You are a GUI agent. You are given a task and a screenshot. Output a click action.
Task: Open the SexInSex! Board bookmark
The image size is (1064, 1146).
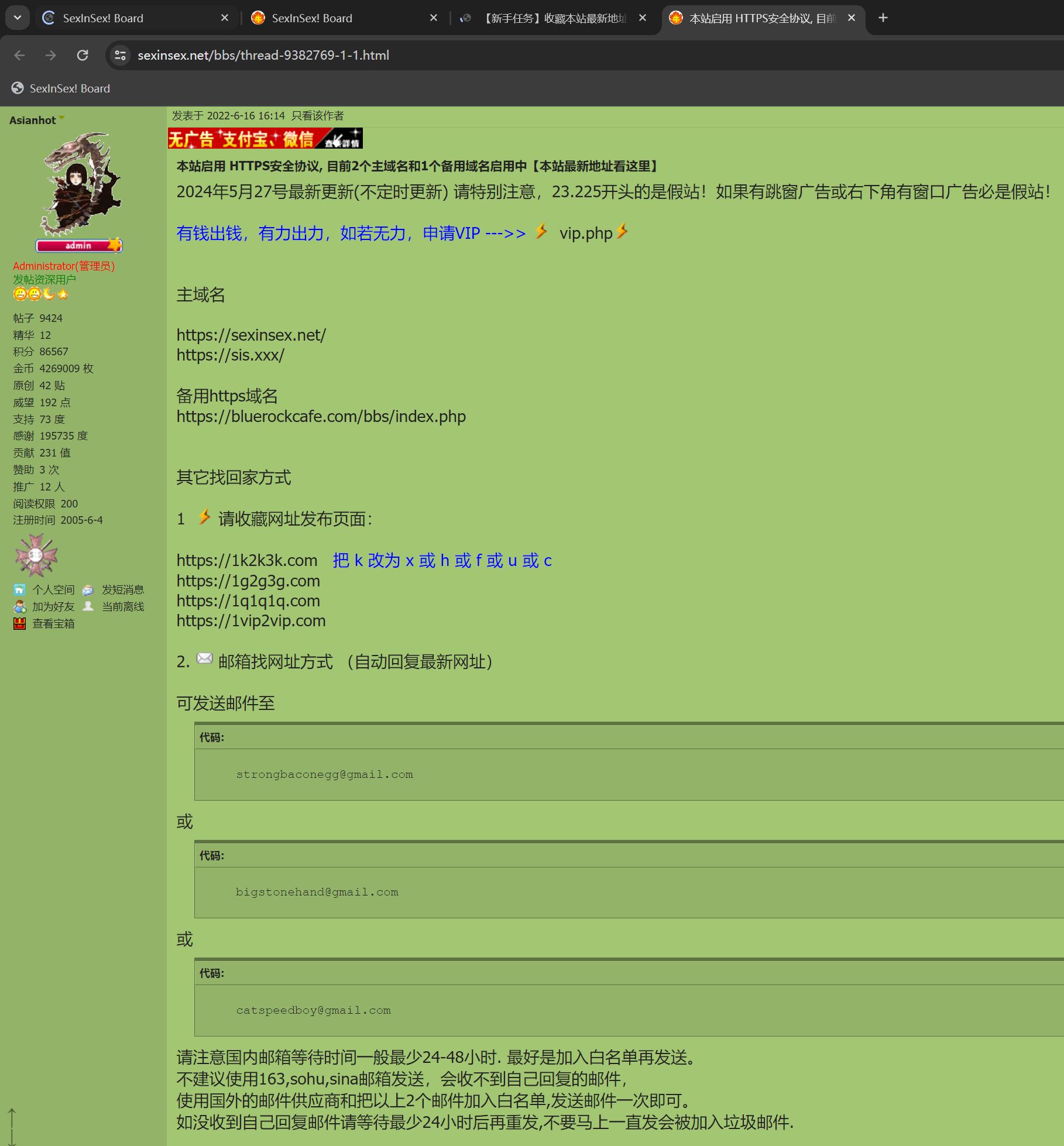click(x=60, y=88)
